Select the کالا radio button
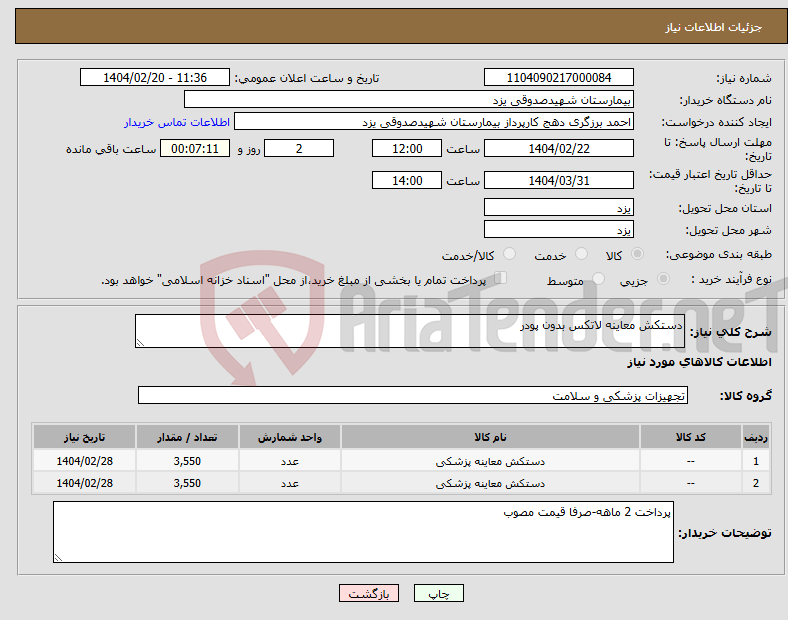Viewport: 788px width, 620px height. 637,254
